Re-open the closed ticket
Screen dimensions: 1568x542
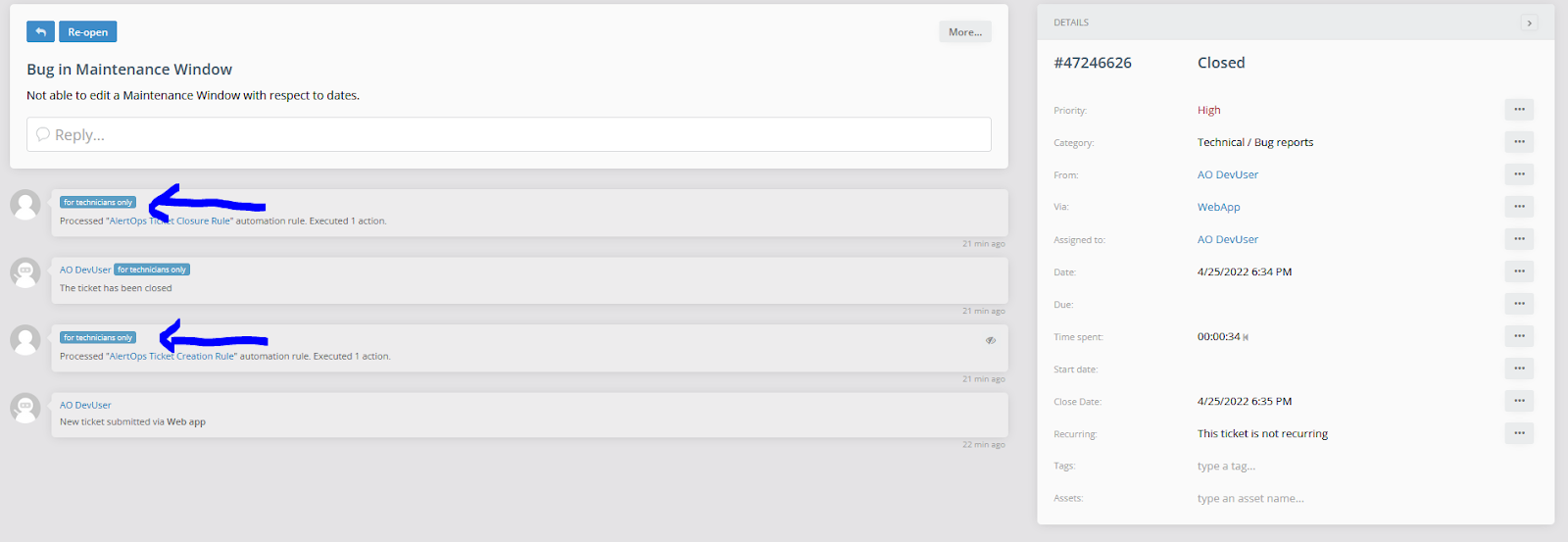[87, 32]
